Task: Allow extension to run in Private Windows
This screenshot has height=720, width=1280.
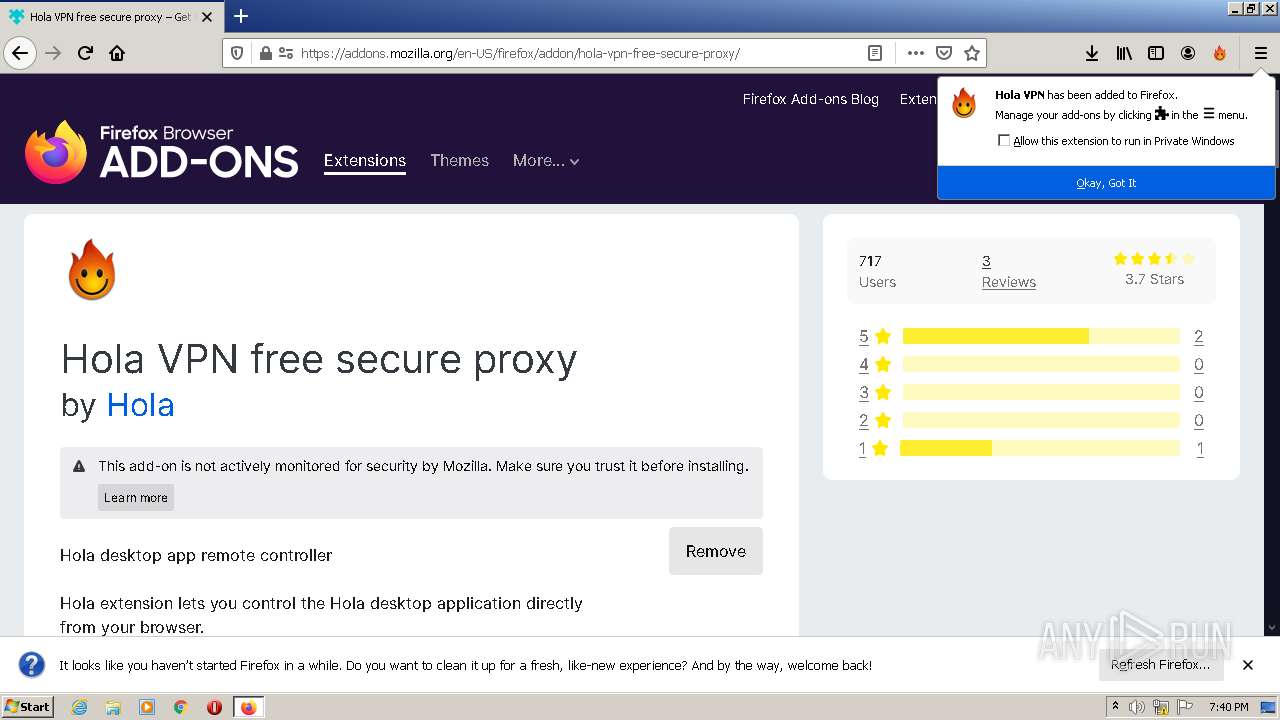Action: click(1004, 141)
